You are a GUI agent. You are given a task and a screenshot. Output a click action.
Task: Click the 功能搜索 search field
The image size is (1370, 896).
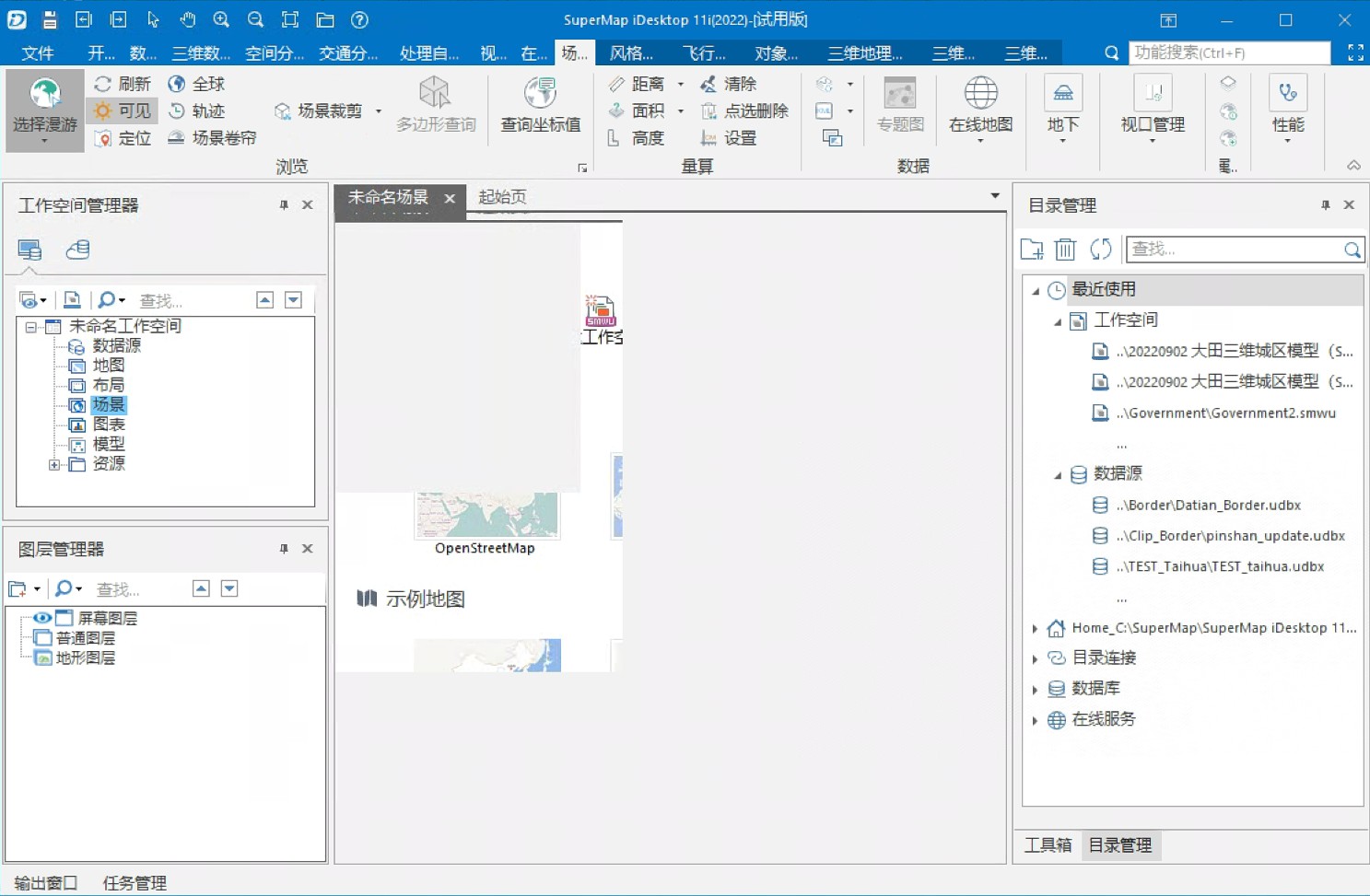click(1229, 53)
